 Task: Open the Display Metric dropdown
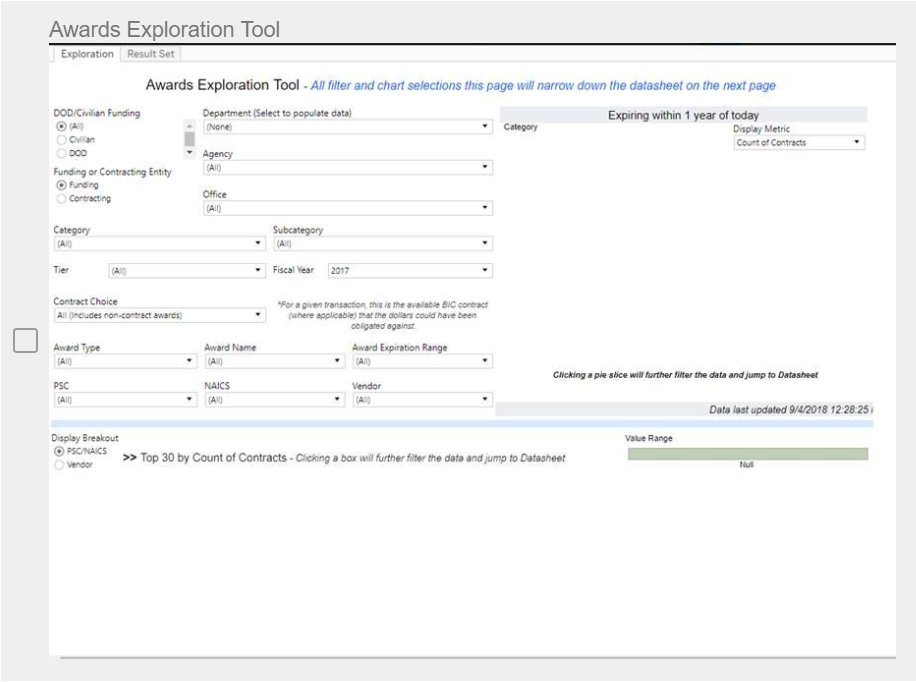coord(798,143)
